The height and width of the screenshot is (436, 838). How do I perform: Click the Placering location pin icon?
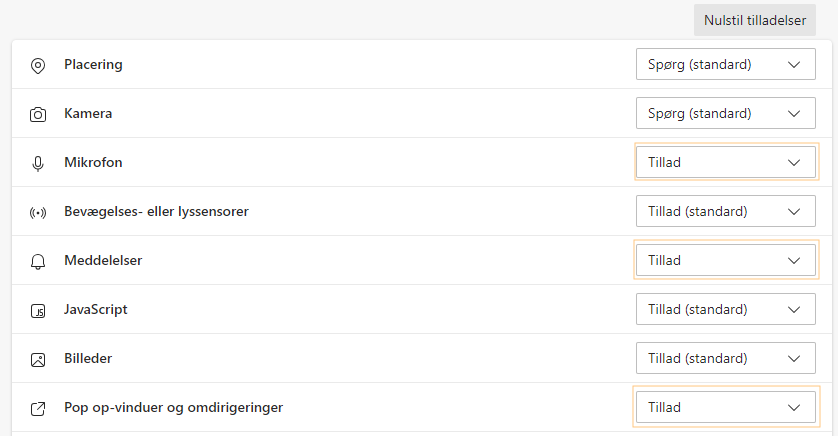click(x=38, y=66)
